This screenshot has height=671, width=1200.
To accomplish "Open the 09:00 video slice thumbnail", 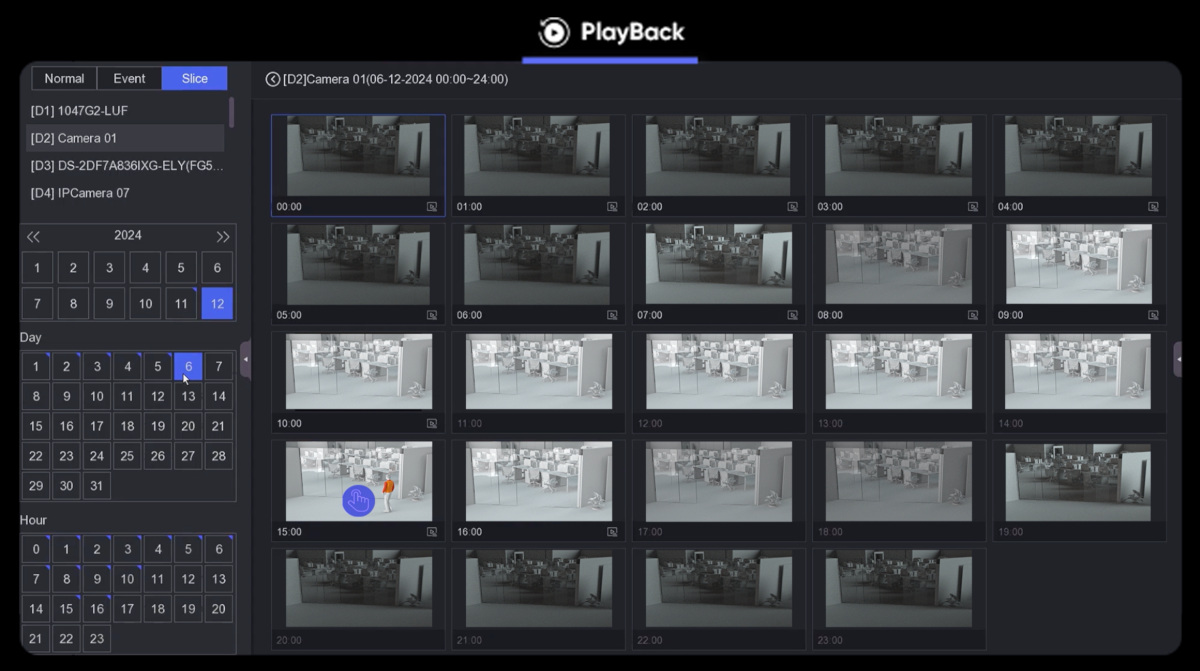I will 1078,265.
